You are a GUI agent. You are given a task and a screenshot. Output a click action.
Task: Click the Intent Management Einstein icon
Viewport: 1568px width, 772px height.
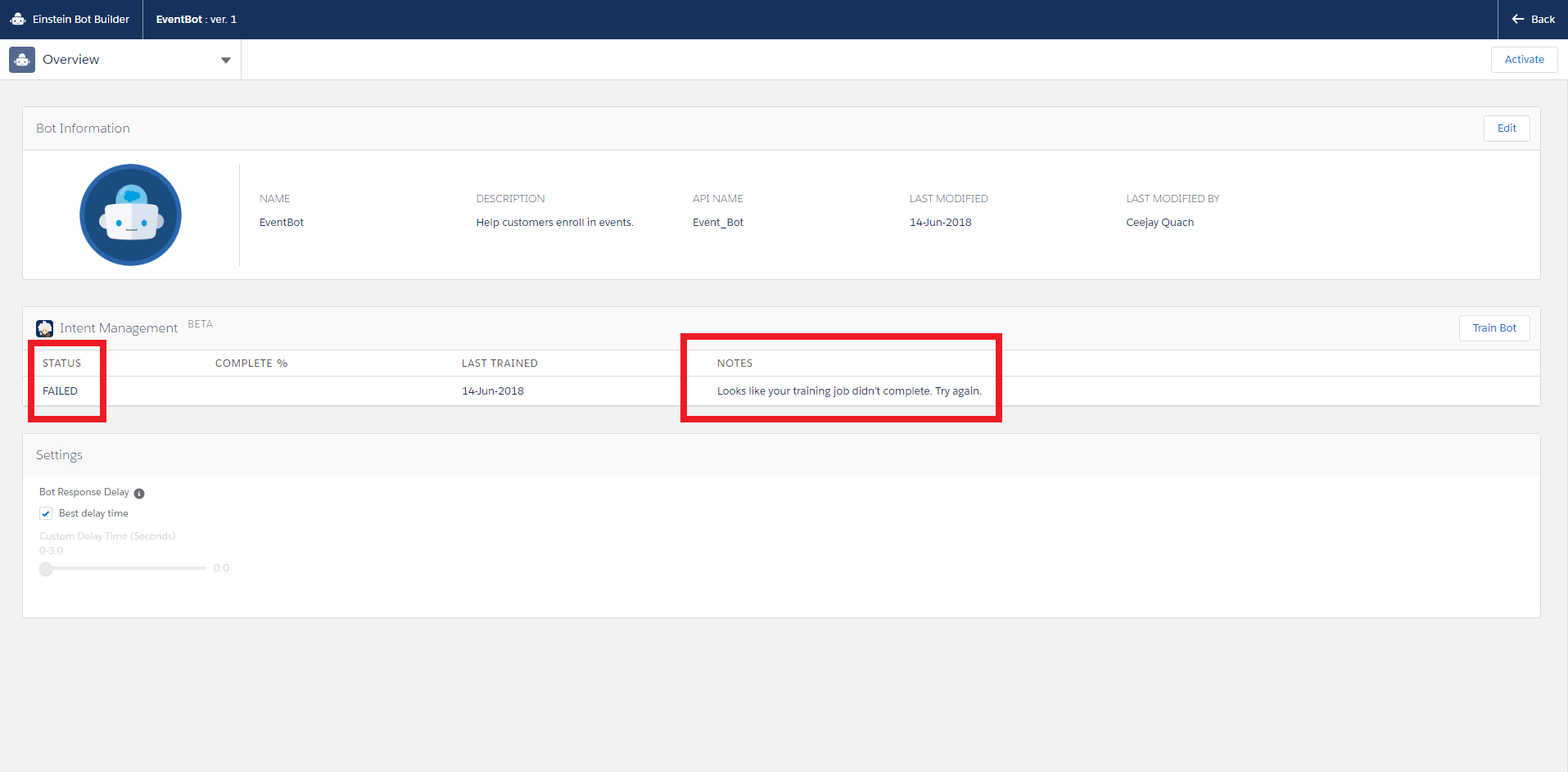[45, 328]
